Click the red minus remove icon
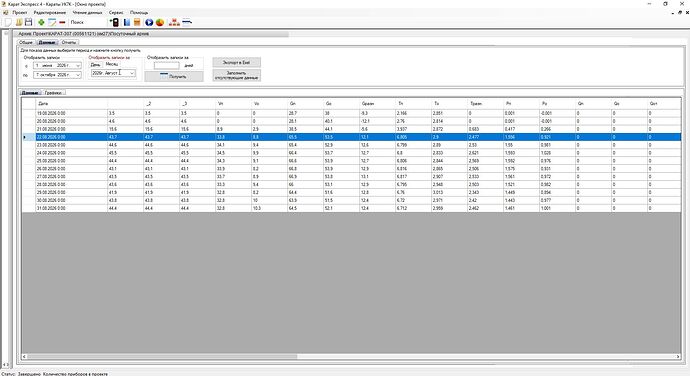 tap(62, 22)
